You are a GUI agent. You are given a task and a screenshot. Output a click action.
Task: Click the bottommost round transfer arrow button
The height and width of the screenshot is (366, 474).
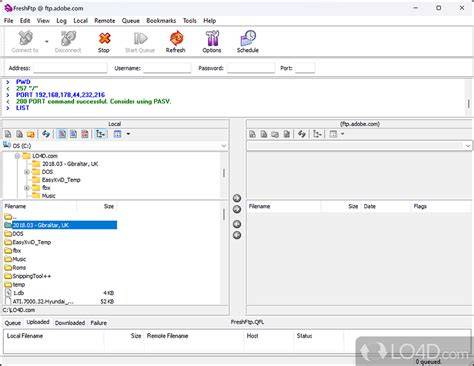coord(237,235)
